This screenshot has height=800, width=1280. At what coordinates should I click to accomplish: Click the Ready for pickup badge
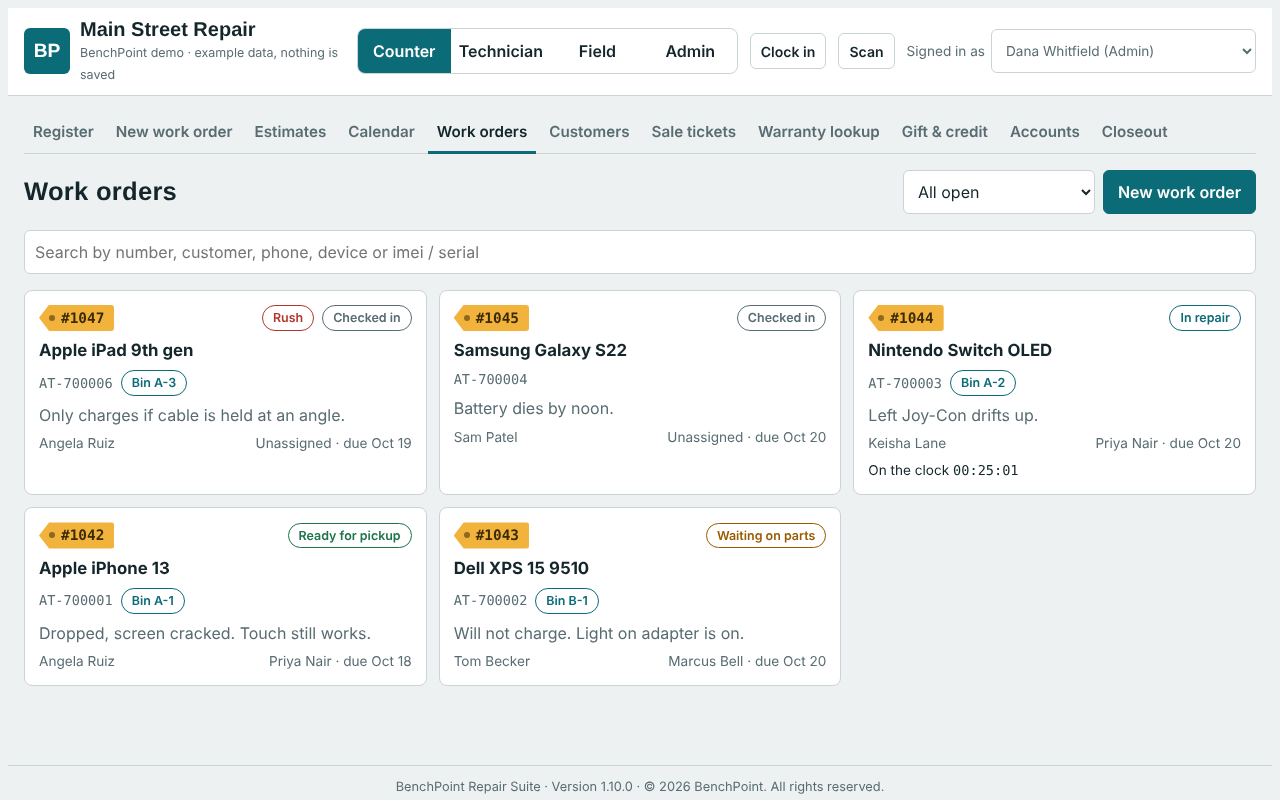coord(349,536)
